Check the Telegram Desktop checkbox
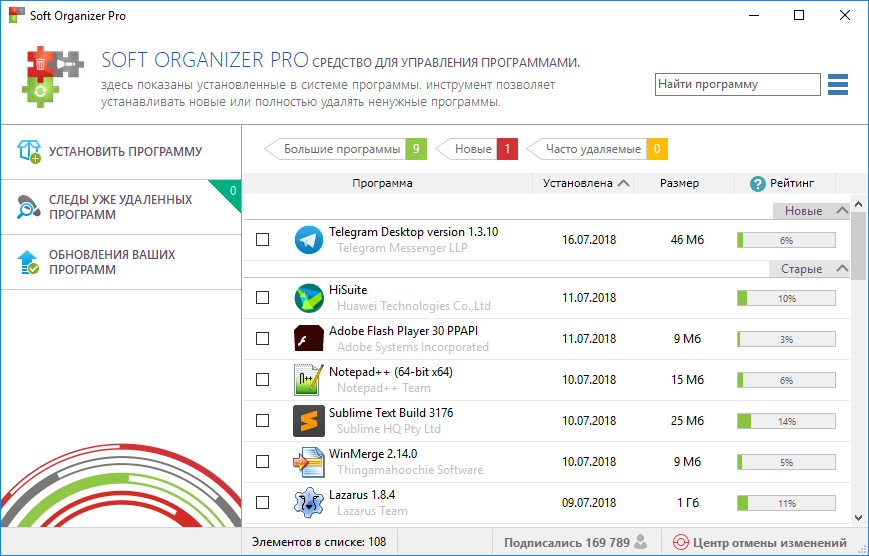The image size is (869, 556). 263,240
